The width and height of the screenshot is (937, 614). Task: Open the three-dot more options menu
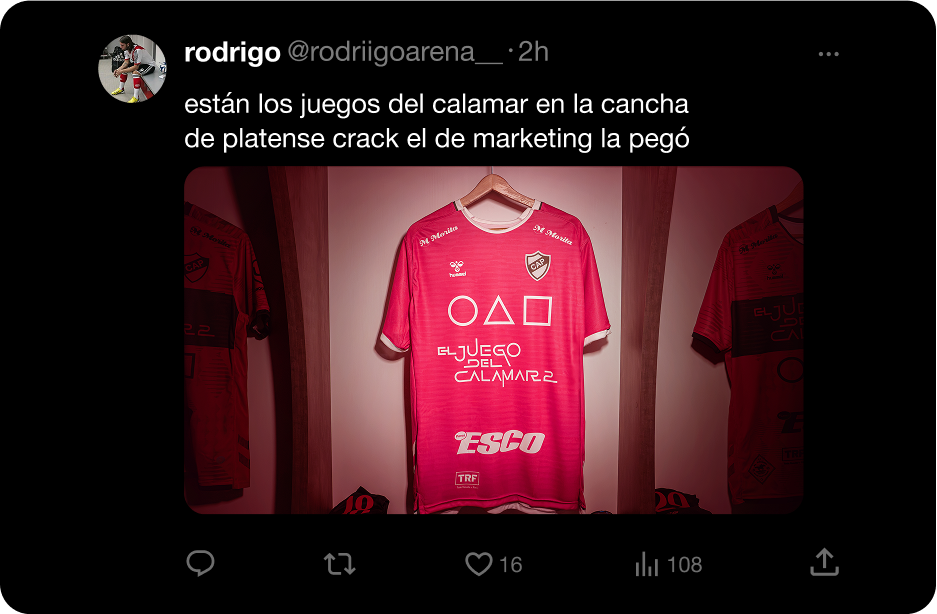[828, 54]
